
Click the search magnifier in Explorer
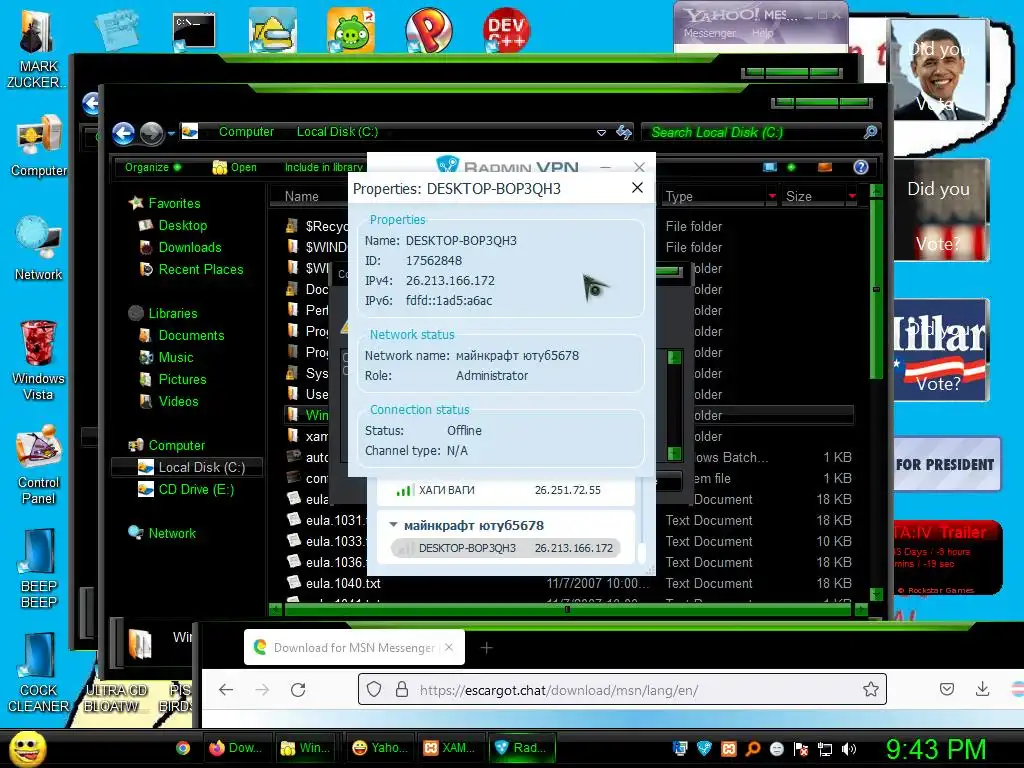tap(870, 132)
